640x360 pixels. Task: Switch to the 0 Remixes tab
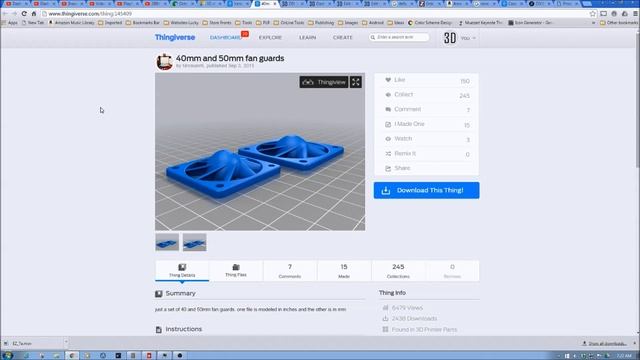pos(452,271)
